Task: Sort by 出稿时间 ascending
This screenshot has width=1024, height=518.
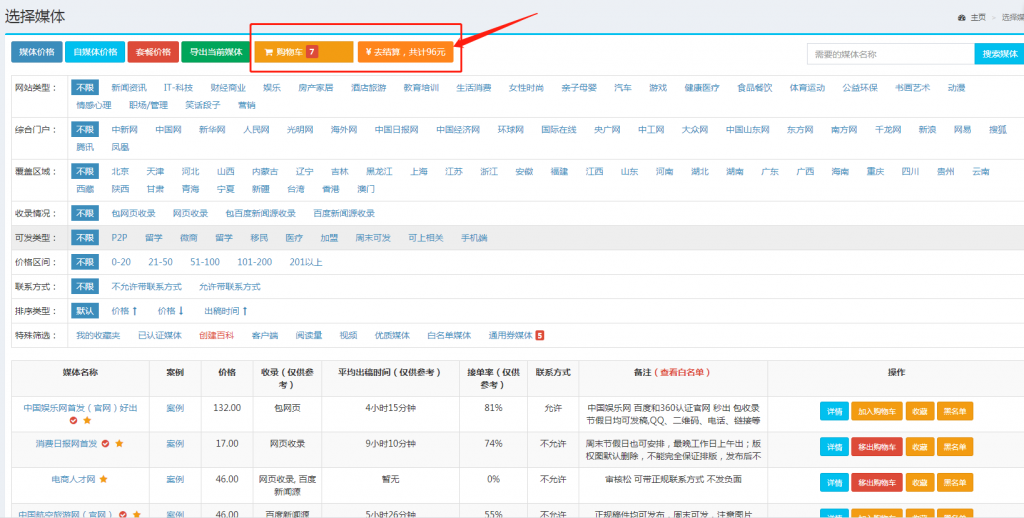Action: [225, 311]
